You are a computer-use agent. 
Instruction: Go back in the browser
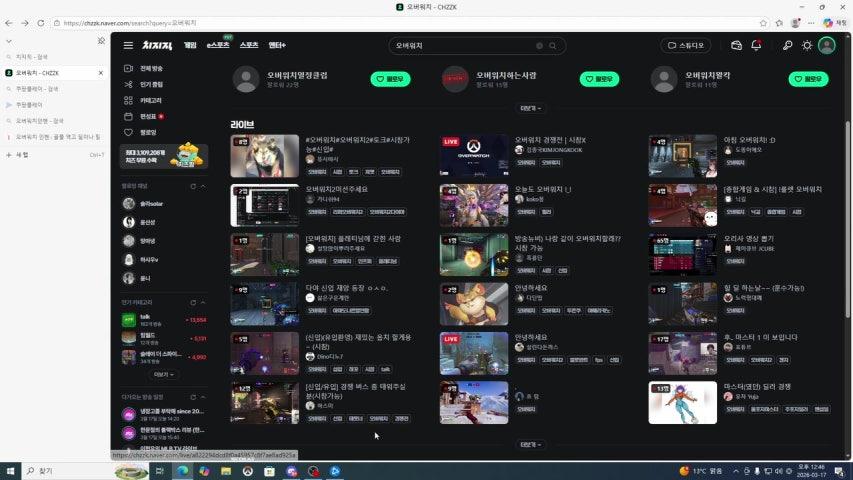tap(9, 23)
